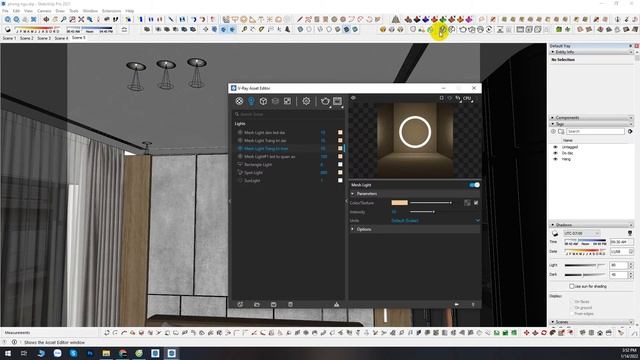Click the texture slot checker icon for Color/Texture
Viewport: 640px width, 360px height.
tap(467, 203)
